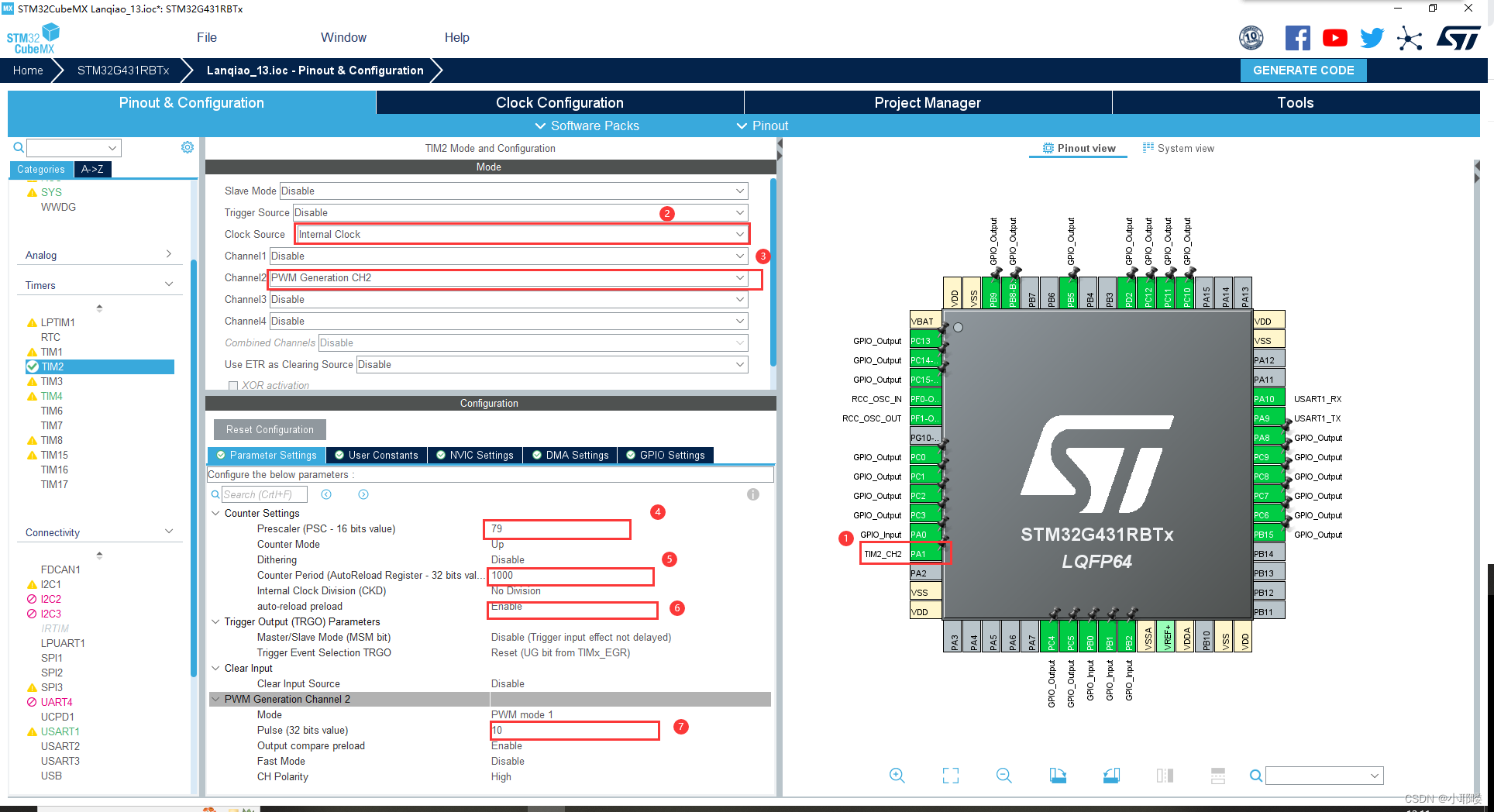1494x812 pixels.
Task: Go to Home breadcrumb
Action: pos(28,70)
